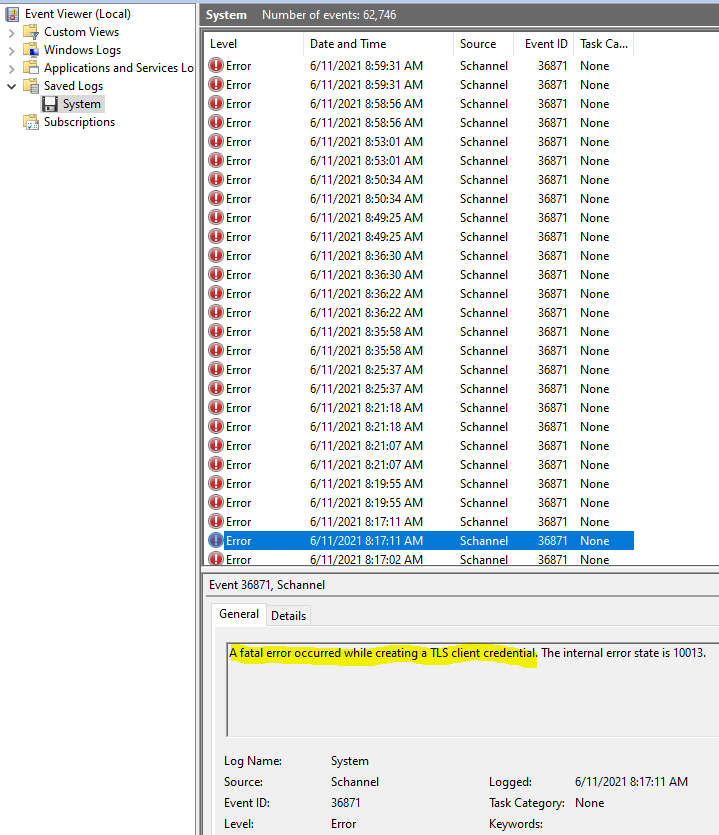The width and height of the screenshot is (719, 835).
Task: Click the Level column header
Action: pyautogui.click(x=224, y=44)
